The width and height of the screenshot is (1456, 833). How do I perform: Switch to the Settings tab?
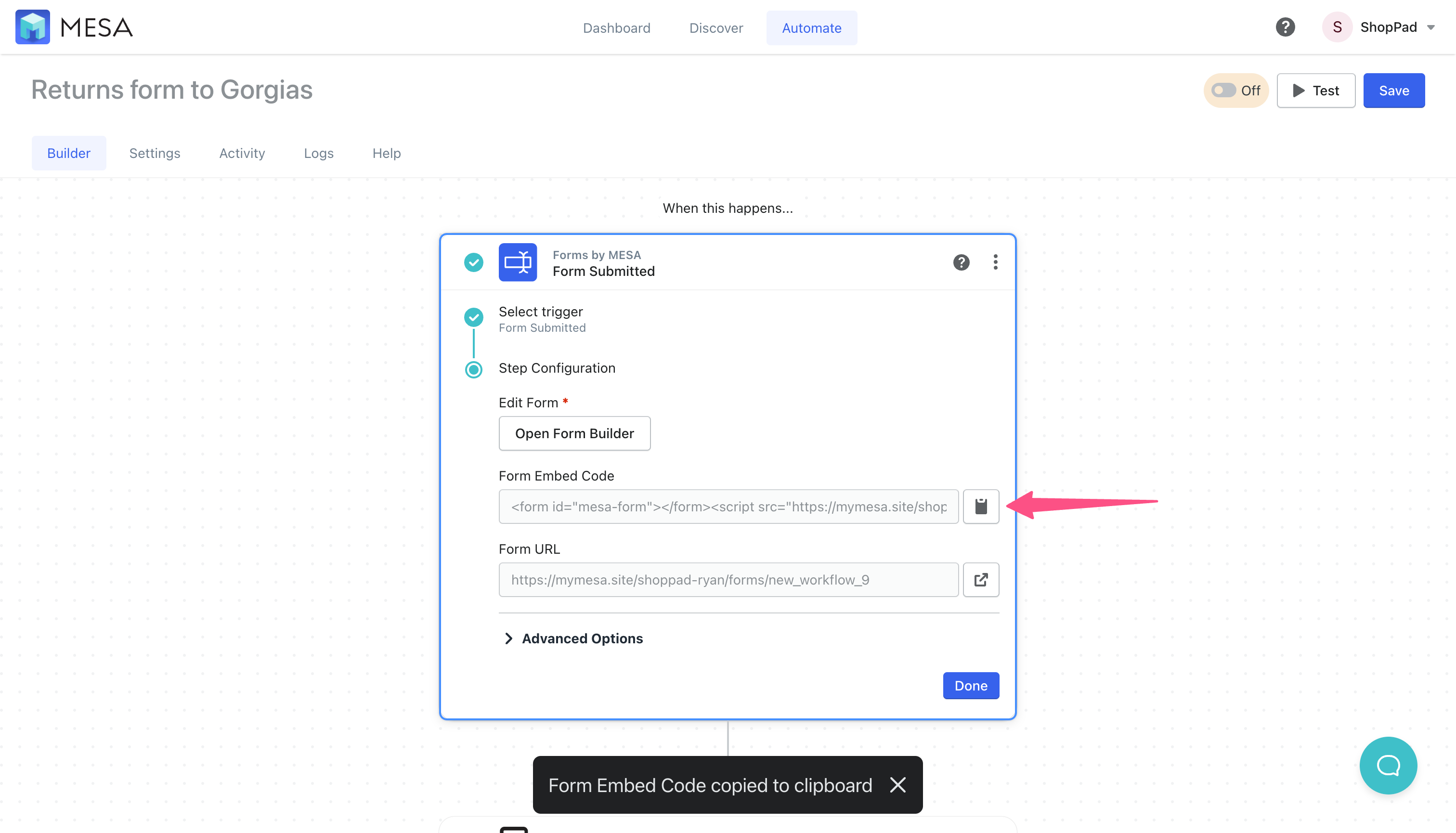155,153
